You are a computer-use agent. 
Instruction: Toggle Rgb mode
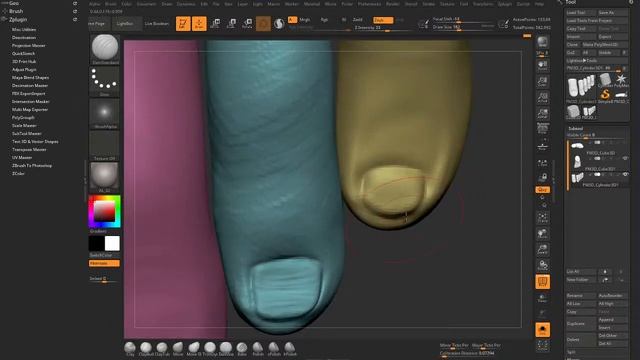(324, 20)
